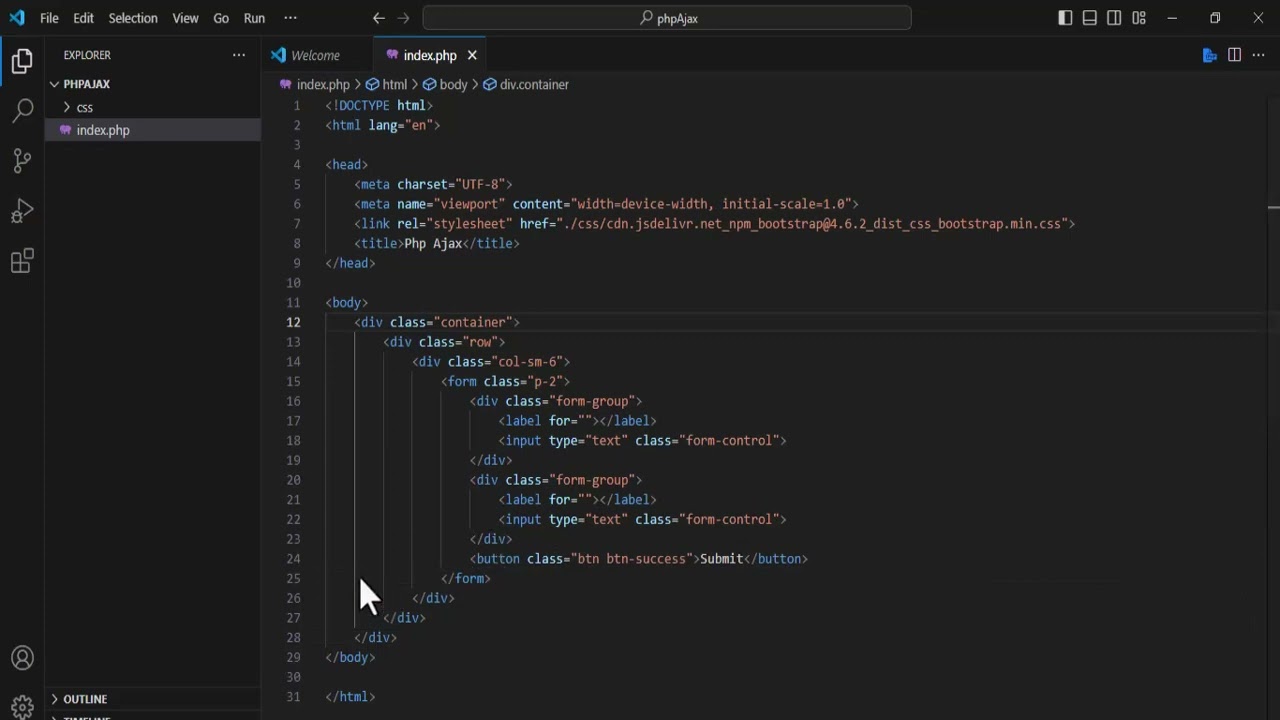The image size is (1280, 720).
Task: Show more menu items via ellipsis
Action: (x=290, y=18)
